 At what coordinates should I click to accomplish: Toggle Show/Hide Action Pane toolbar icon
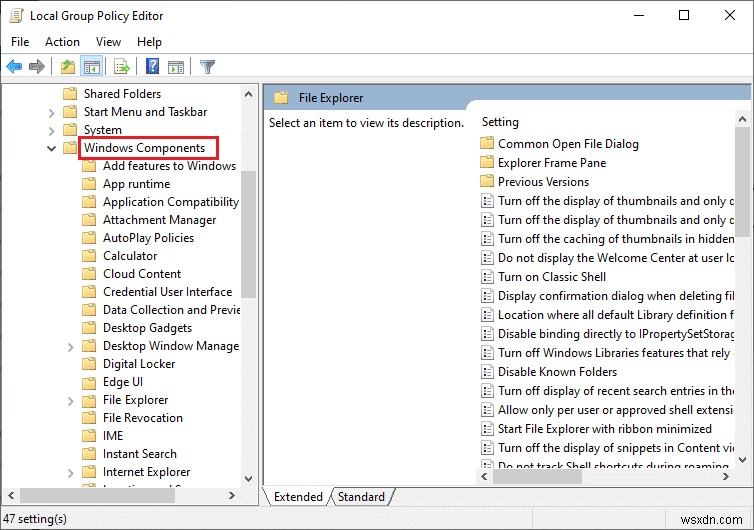(176, 67)
